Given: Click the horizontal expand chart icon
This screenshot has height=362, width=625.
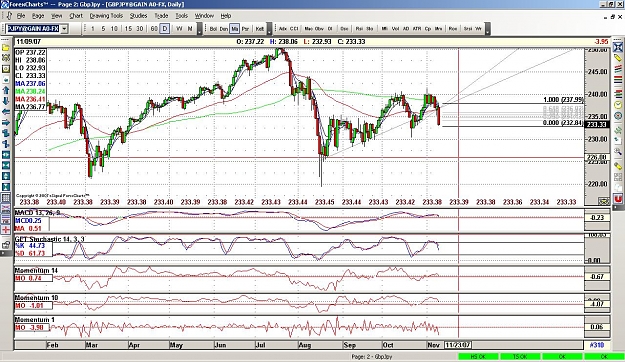Looking at the screenshot, I should pyautogui.click(x=6, y=155).
